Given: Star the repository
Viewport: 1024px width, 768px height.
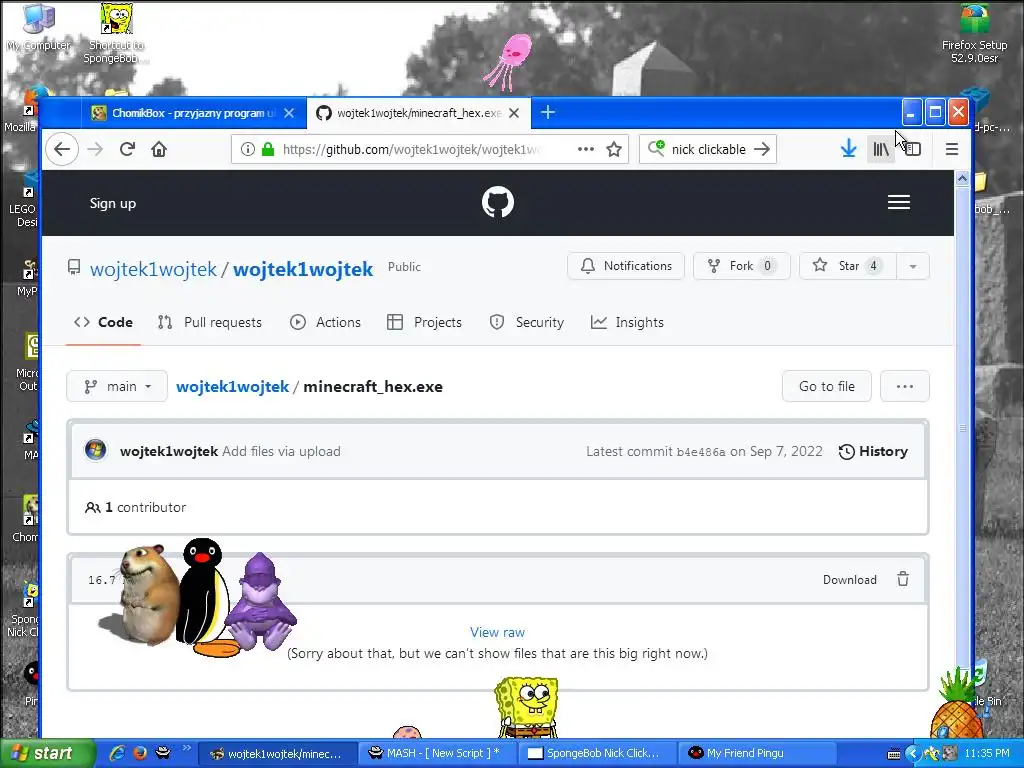Looking at the screenshot, I should point(848,266).
